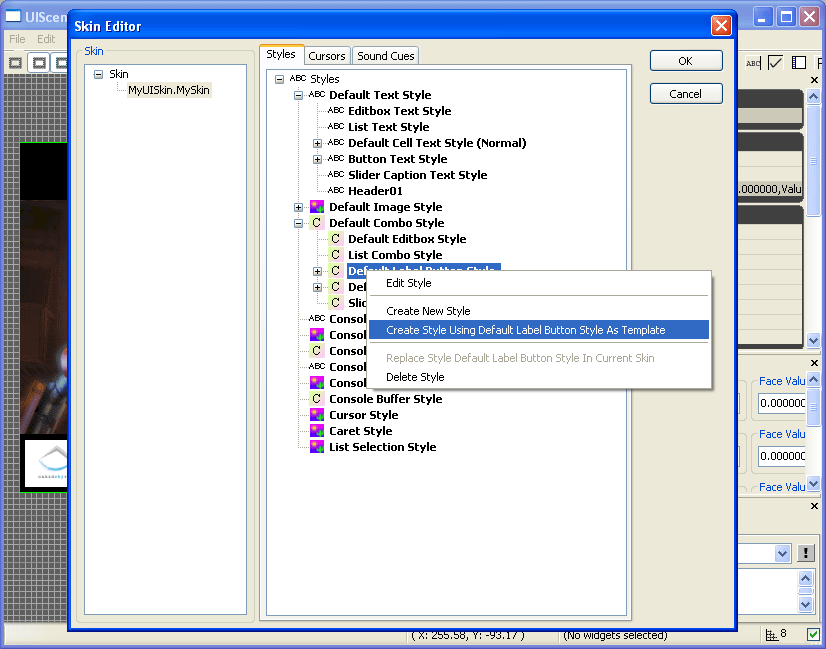Screen dimensions: 826x649
Task: Collapse the Default Combo Style branch
Action: click(x=297, y=223)
